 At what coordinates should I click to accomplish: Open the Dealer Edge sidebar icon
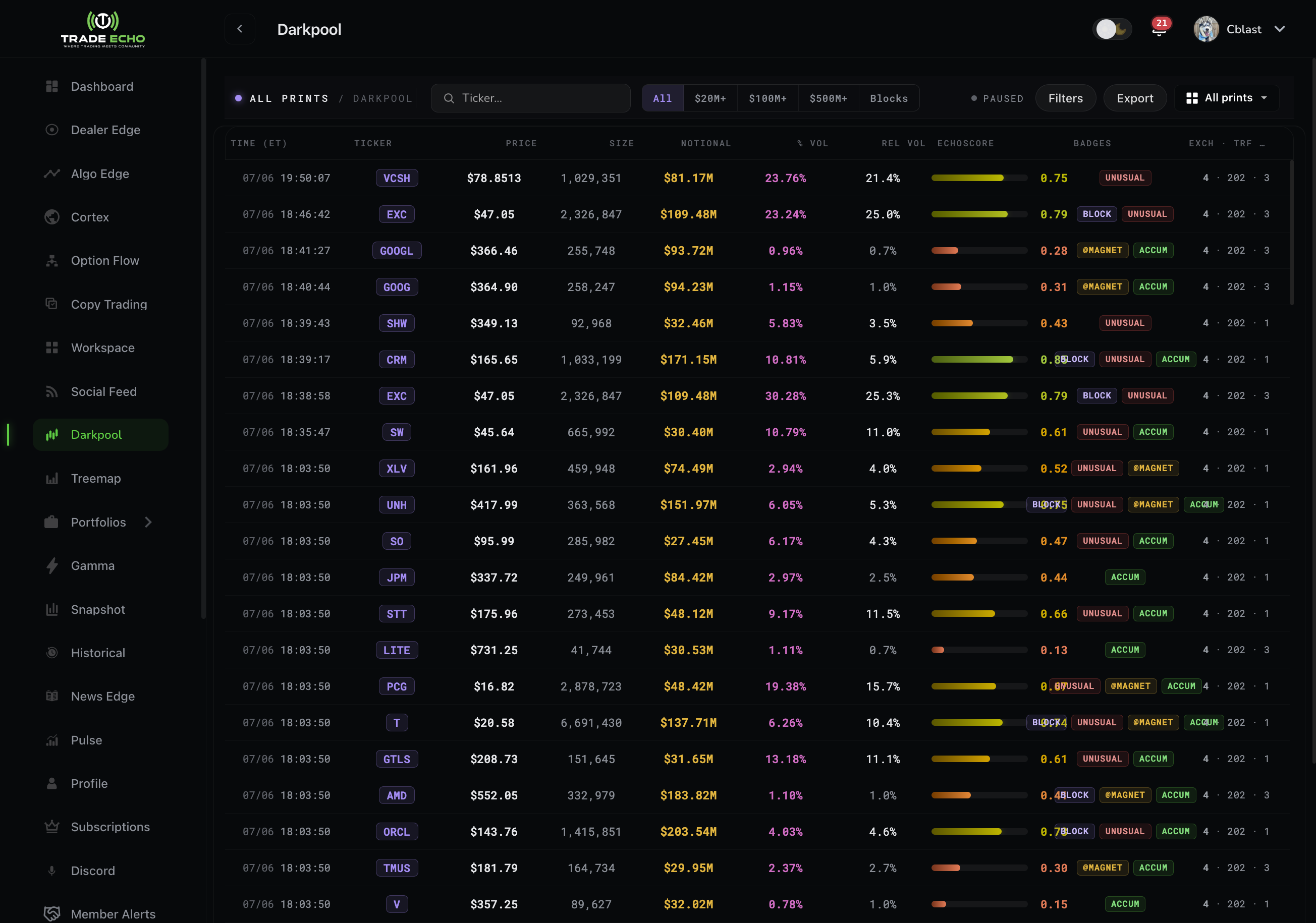[x=51, y=130]
